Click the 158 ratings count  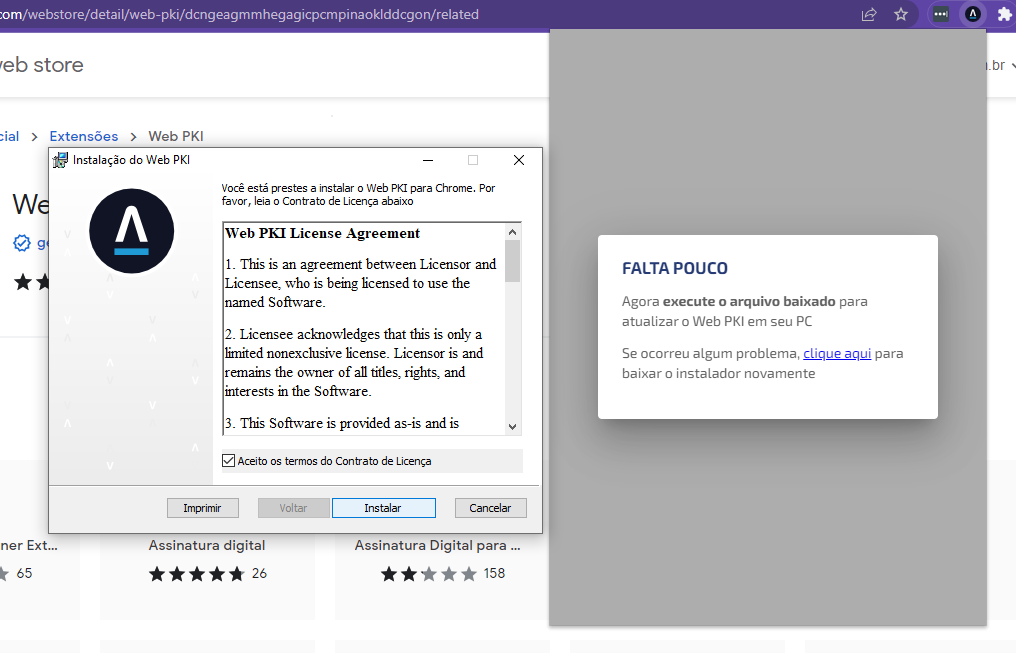494,573
